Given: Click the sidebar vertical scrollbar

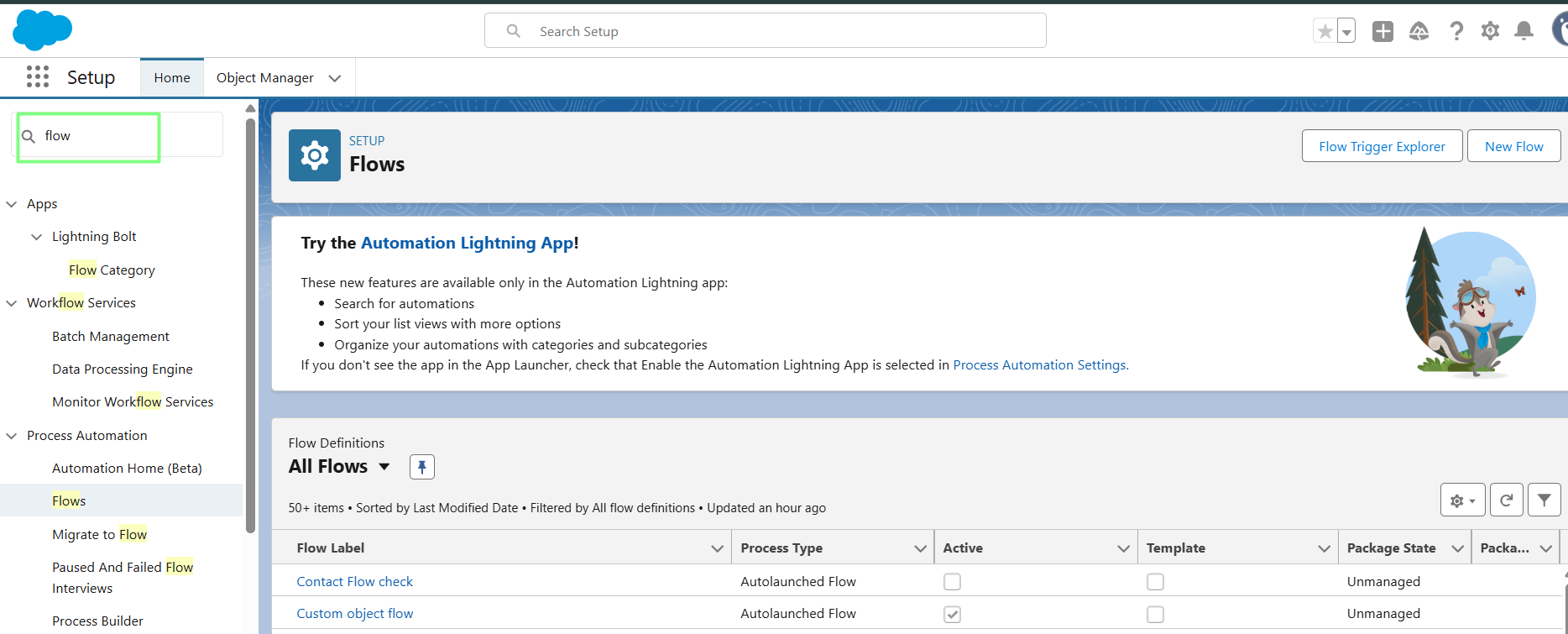Looking at the screenshot, I should 250,326.
